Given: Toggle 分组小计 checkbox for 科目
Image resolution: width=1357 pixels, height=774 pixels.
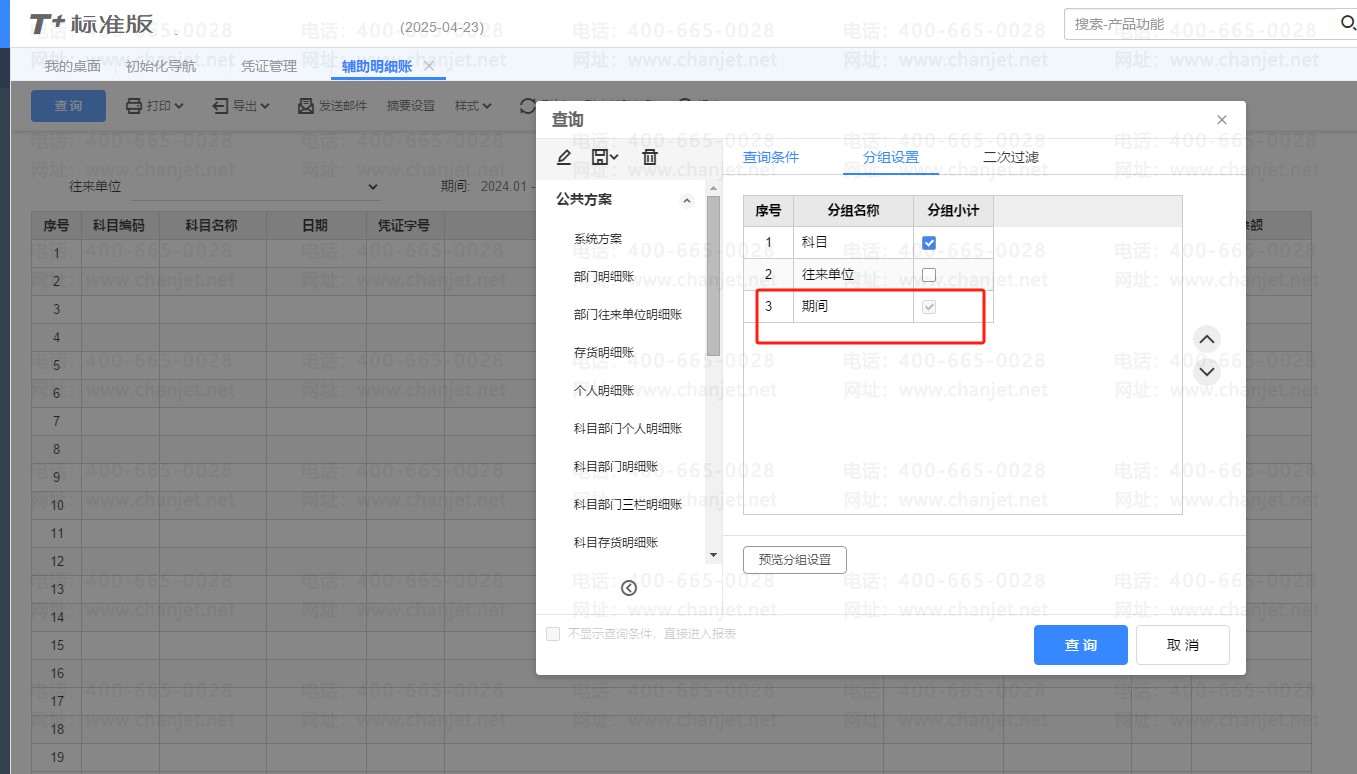Looking at the screenshot, I should tap(929, 242).
